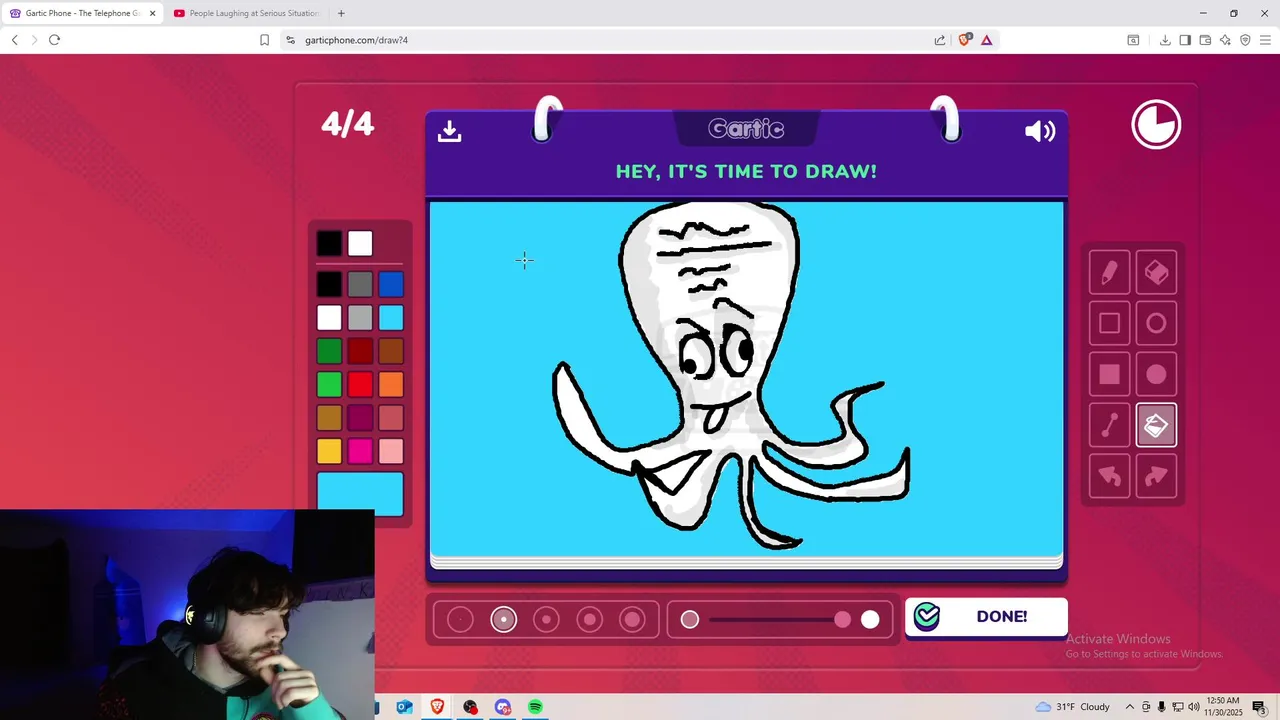Pick the dark red palette color
The image size is (1280, 720).
360,351
